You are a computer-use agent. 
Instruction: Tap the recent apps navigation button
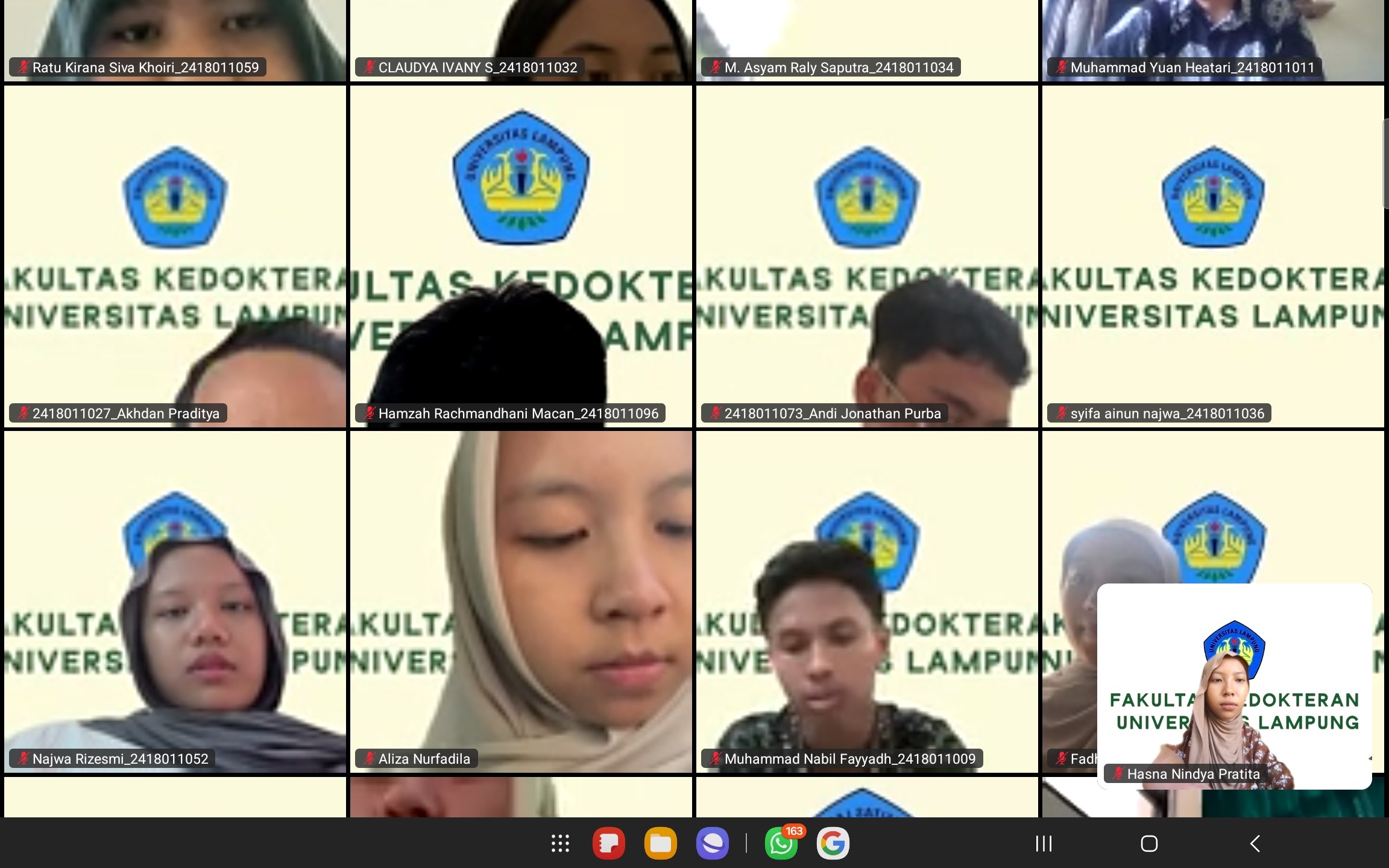point(1044,843)
